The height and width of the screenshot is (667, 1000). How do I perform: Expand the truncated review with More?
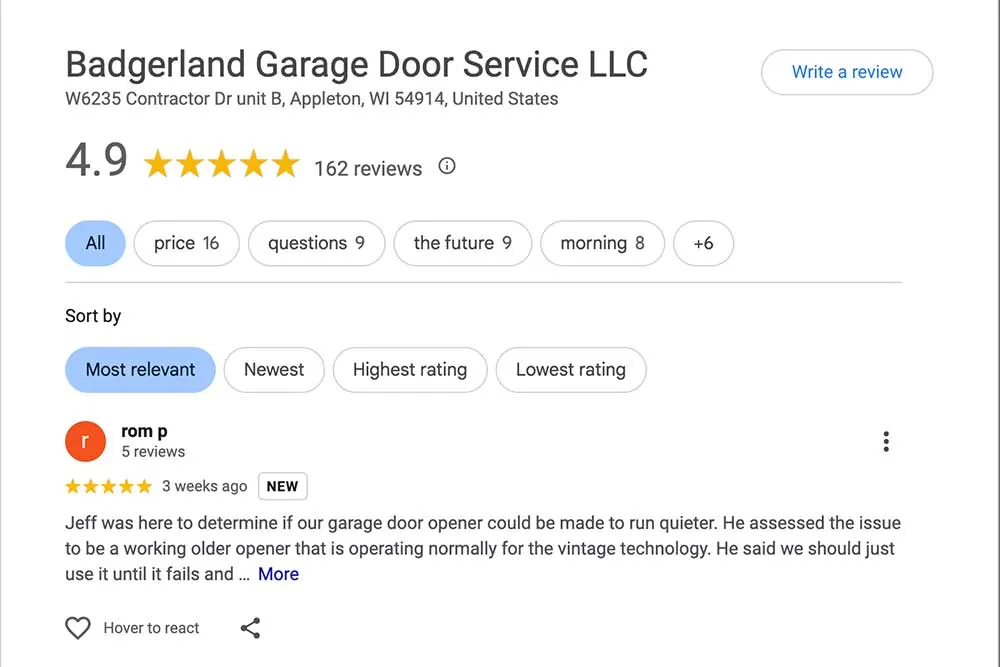(x=278, y=573)
